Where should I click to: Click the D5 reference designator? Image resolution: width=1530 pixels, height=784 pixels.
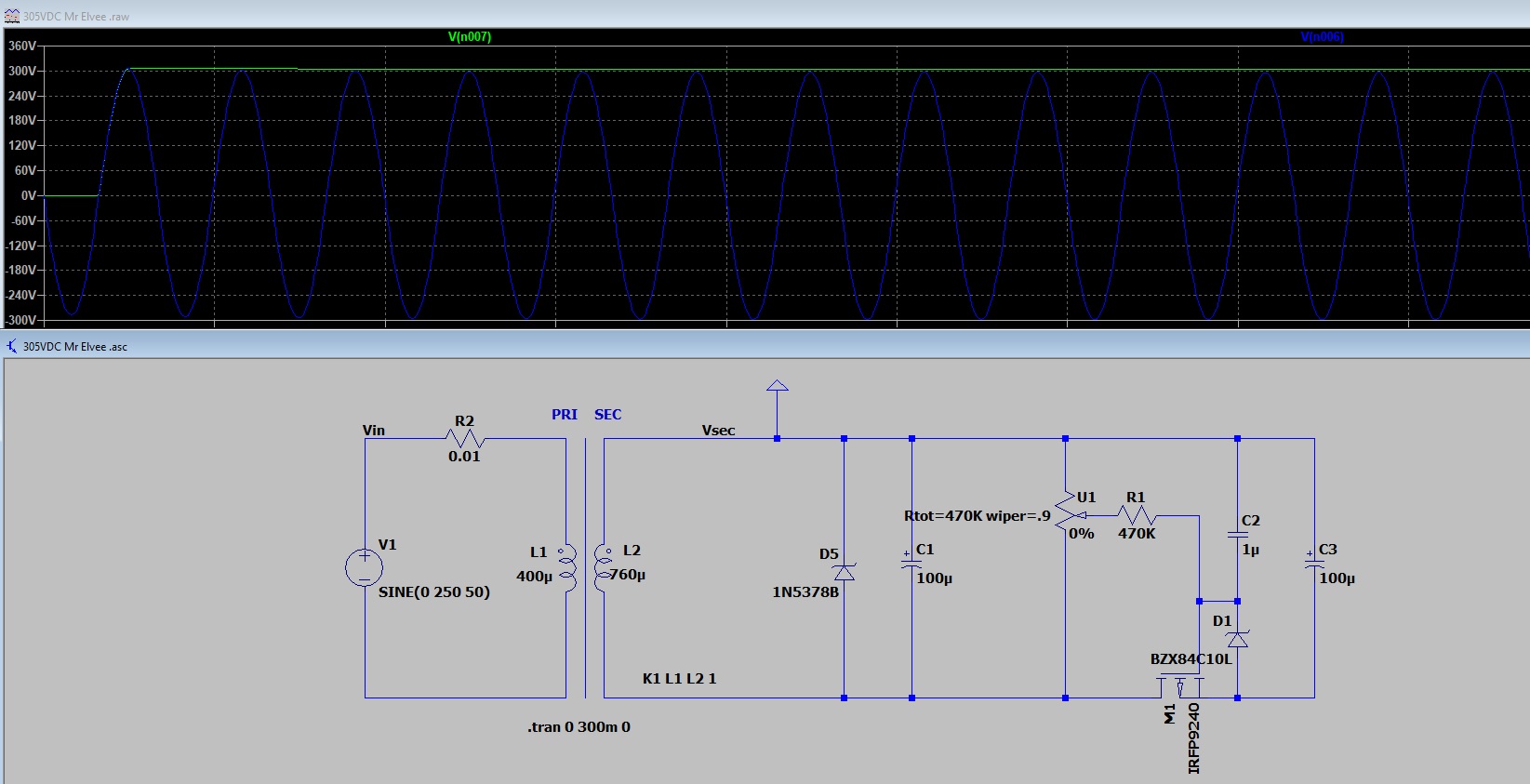[830, 554]
